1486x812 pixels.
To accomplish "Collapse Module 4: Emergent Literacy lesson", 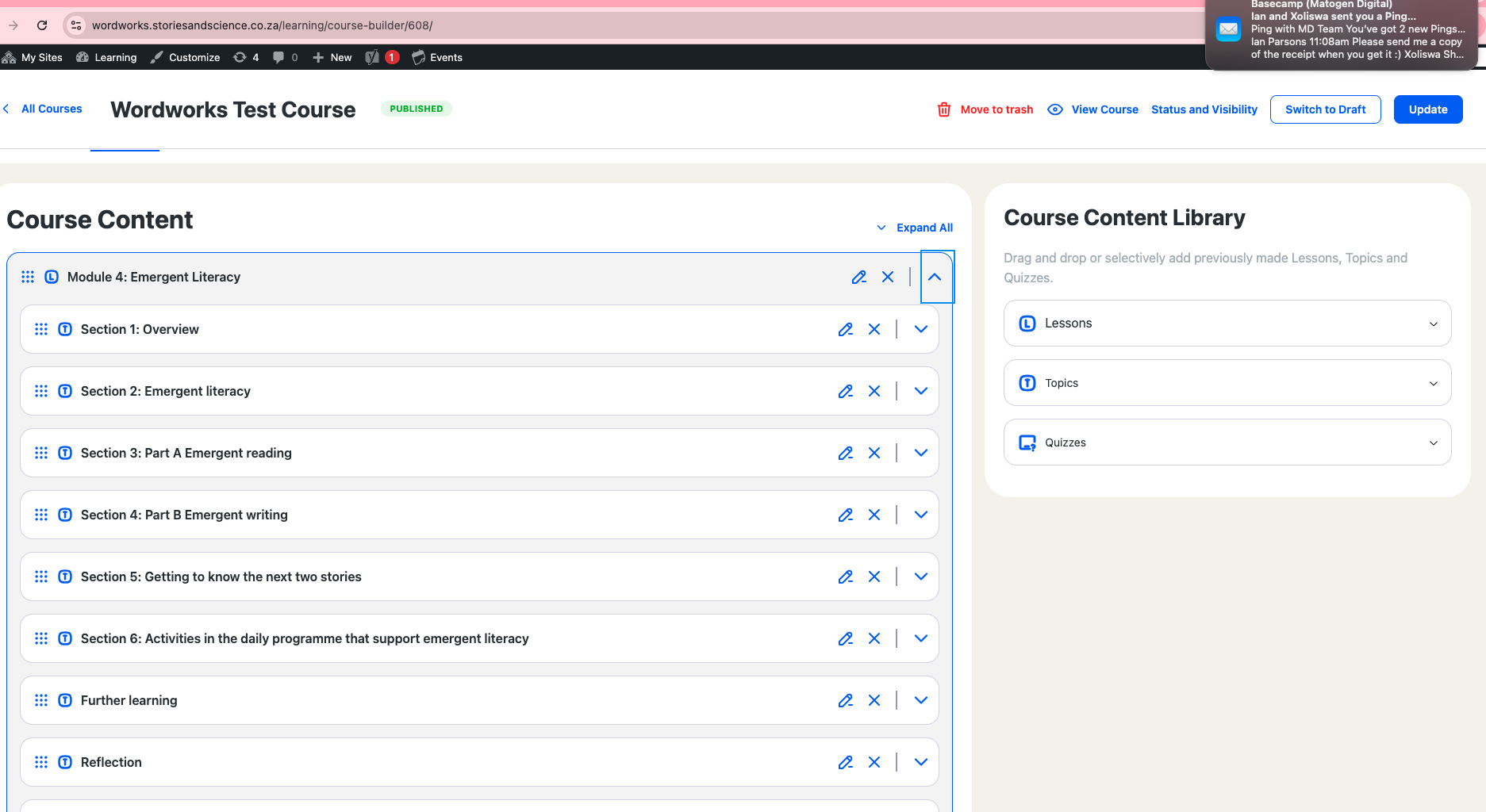I will coord(935,277).
